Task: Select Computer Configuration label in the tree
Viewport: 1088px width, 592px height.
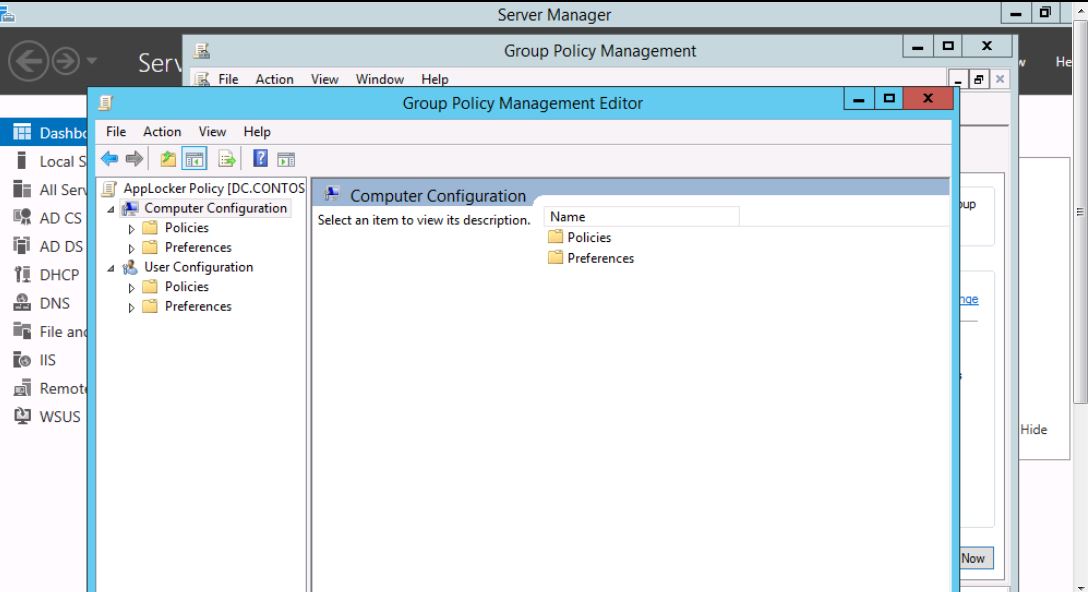Action: pyautogui.click(x=215, y=208)
